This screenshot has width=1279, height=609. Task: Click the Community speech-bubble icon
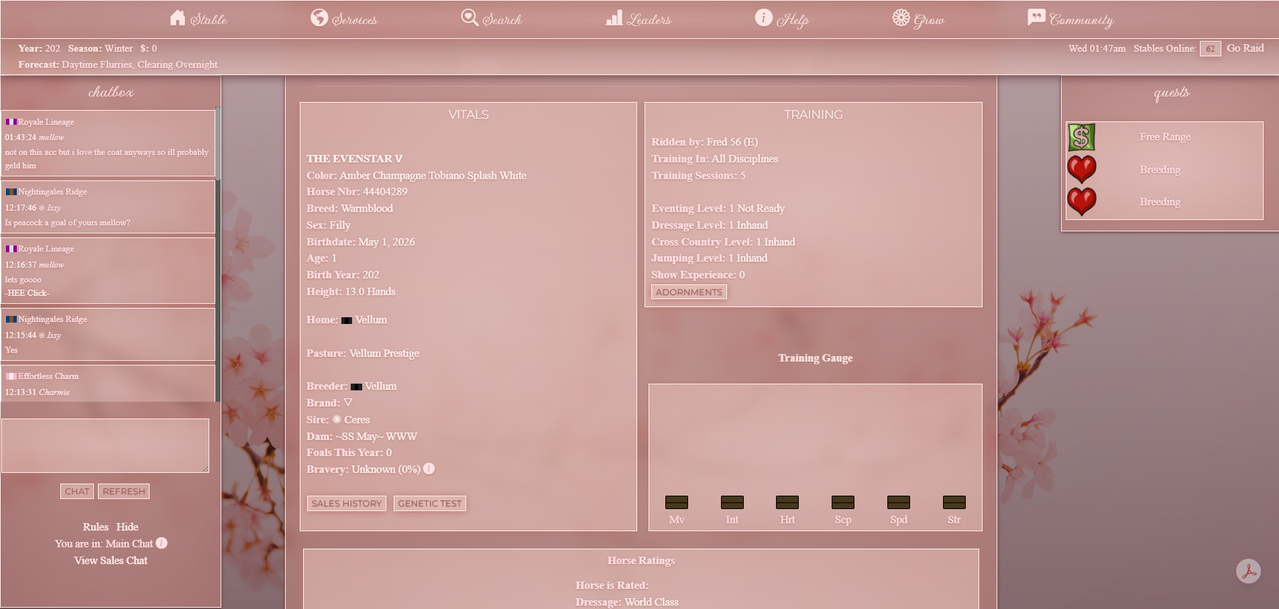1036,18
